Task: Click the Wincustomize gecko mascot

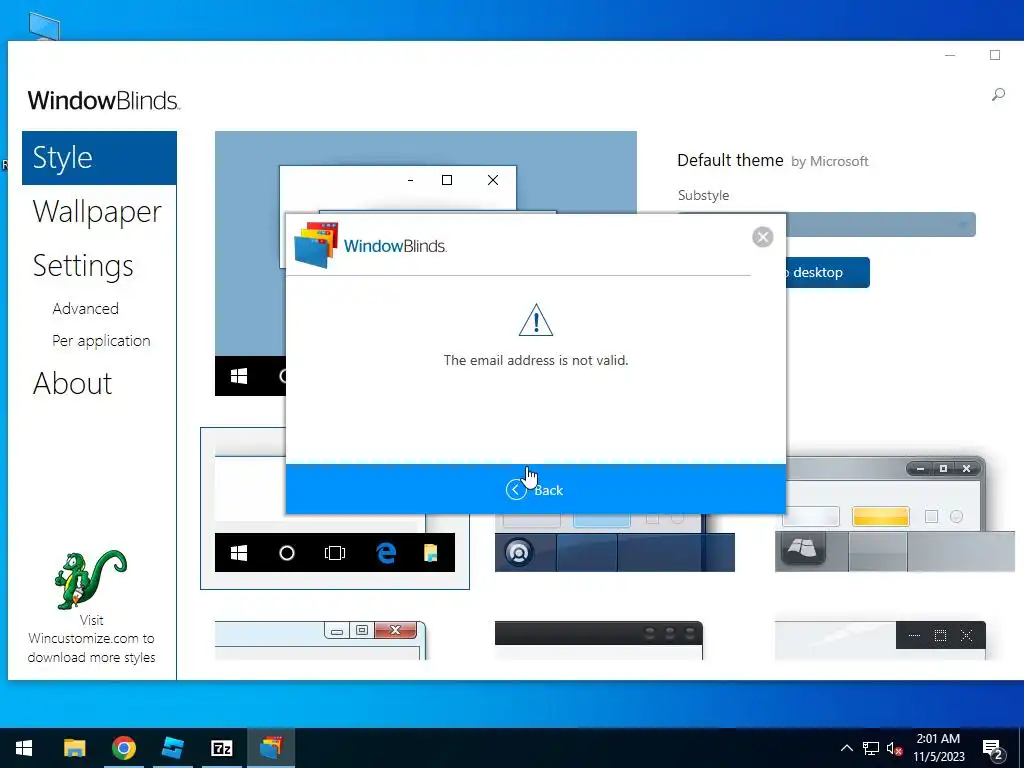Action: click(x=91, y=579)
